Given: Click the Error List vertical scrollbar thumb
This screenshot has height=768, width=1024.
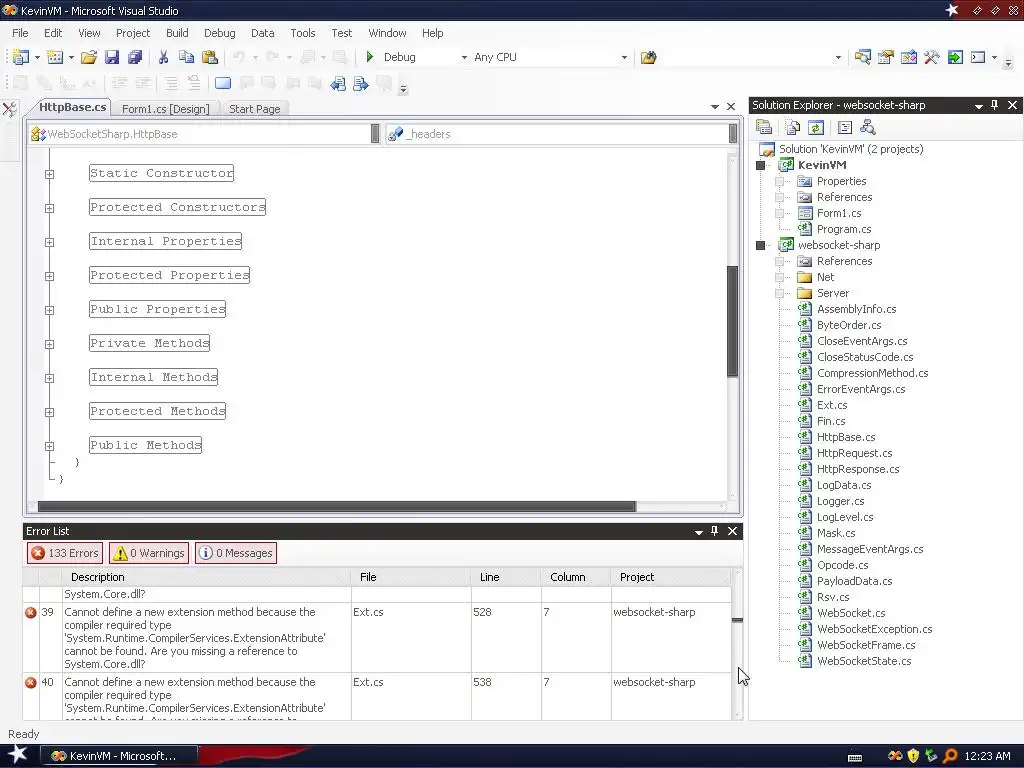Looking at the screenshot, I should coord(737,620).
